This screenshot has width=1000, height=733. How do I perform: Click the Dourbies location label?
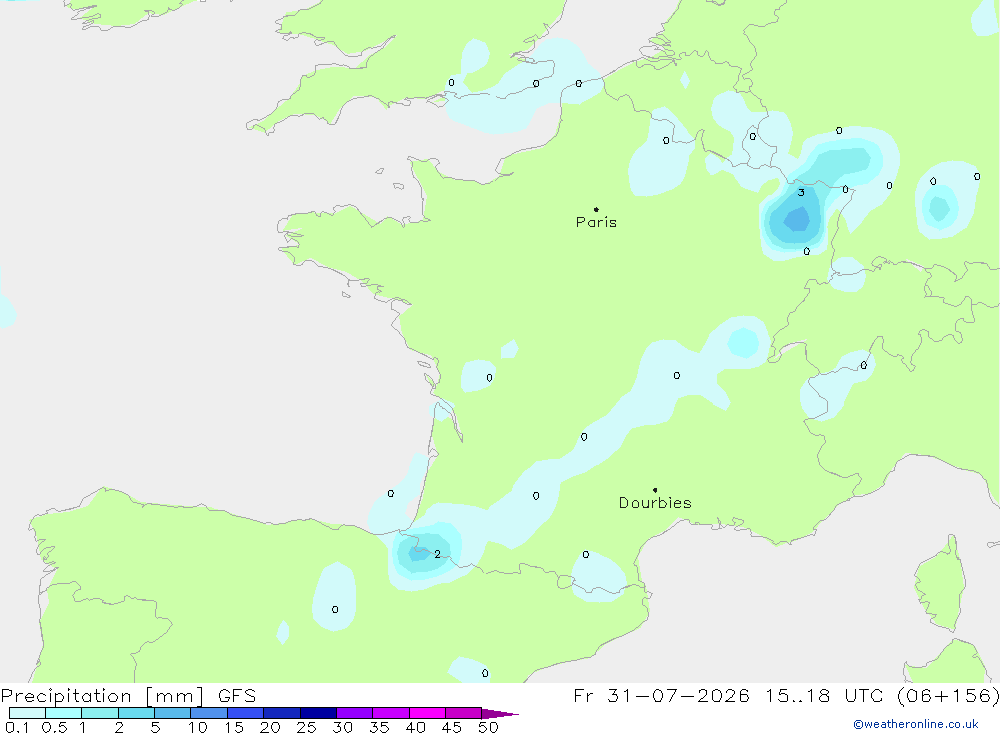[655, 503]
